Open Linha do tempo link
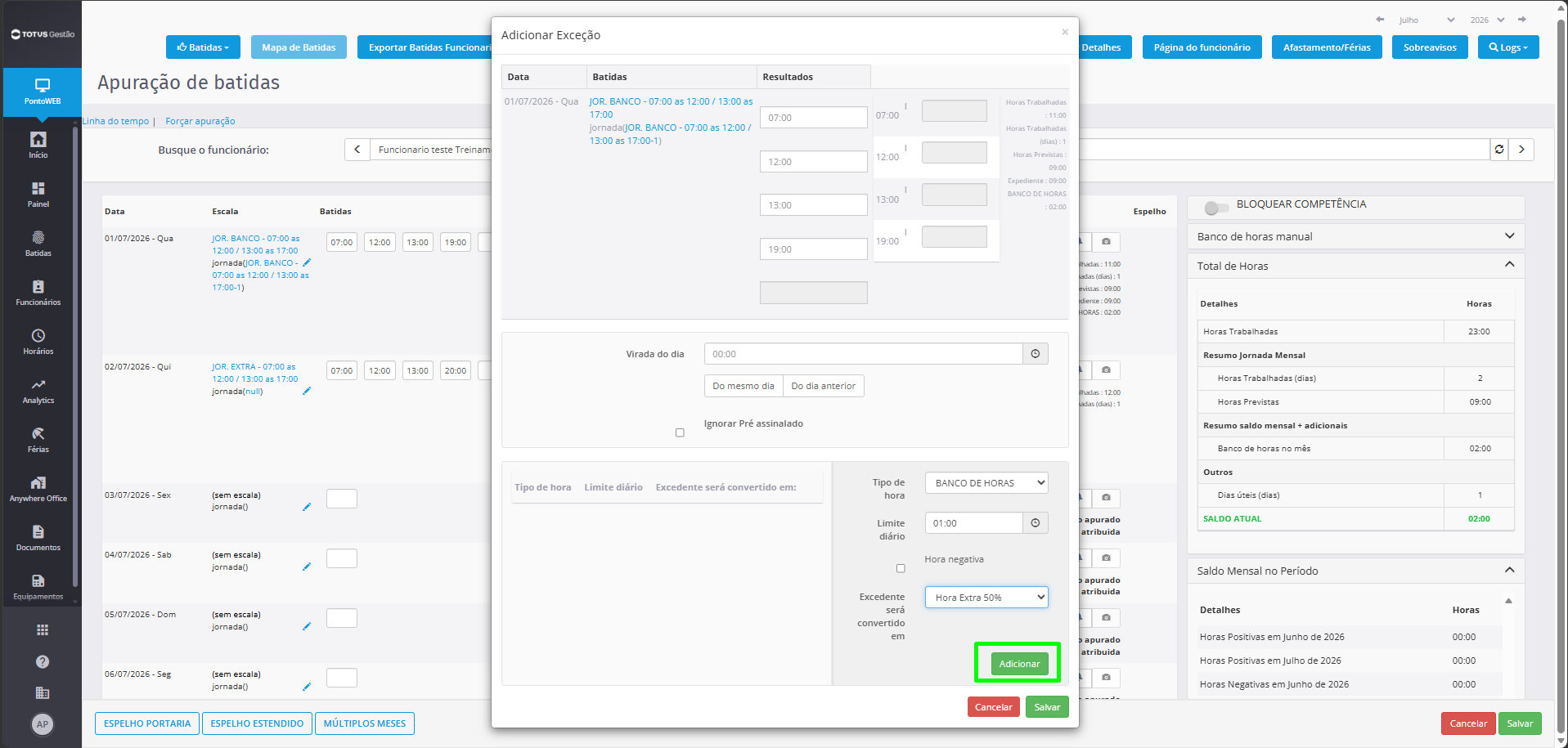Screen dimensions: 1568x748 click(115, 121)
